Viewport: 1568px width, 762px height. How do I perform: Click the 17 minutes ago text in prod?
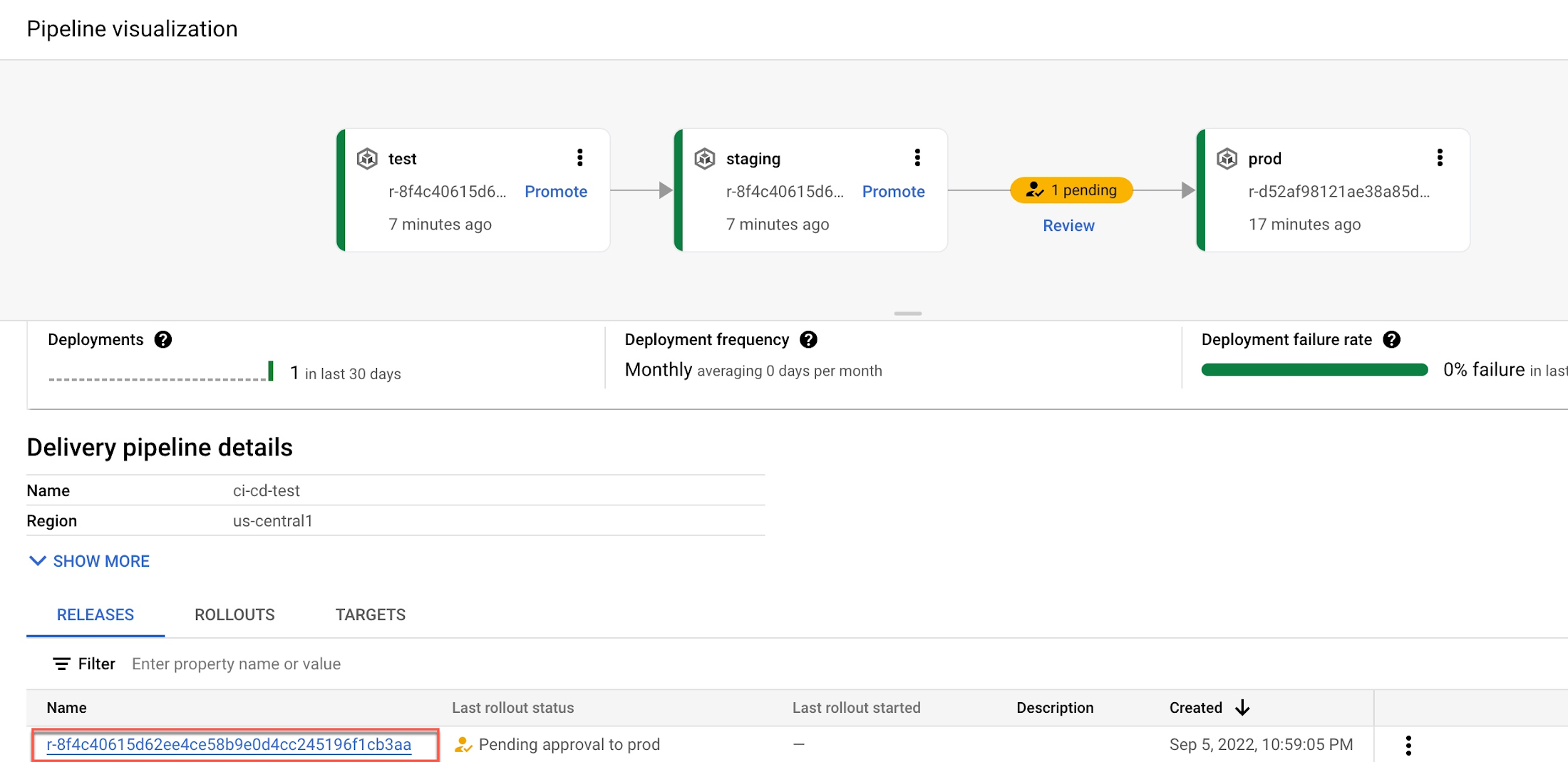click(1304, 224)
